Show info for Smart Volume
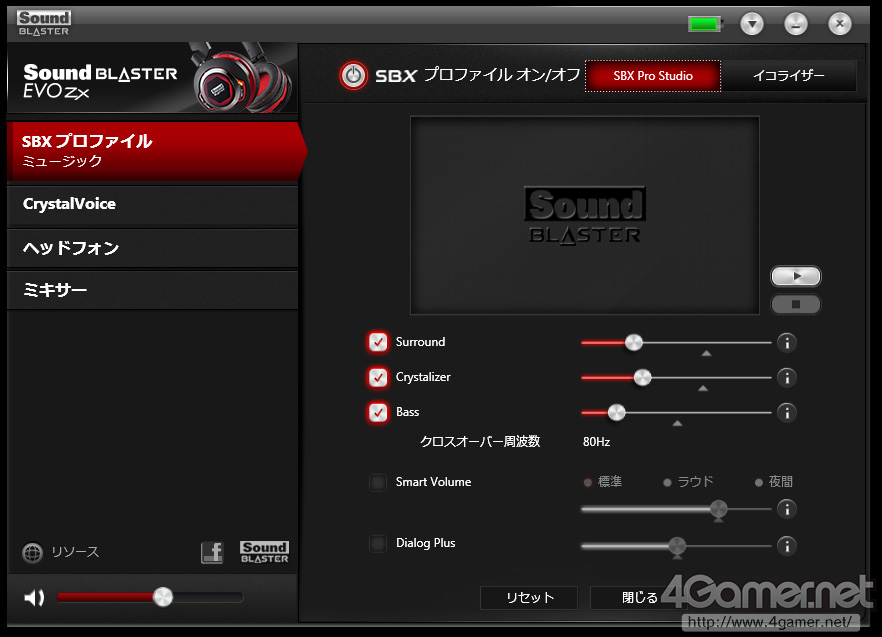Image resolution: width=882 pixels, height=637 pixels. click(787, 509)
